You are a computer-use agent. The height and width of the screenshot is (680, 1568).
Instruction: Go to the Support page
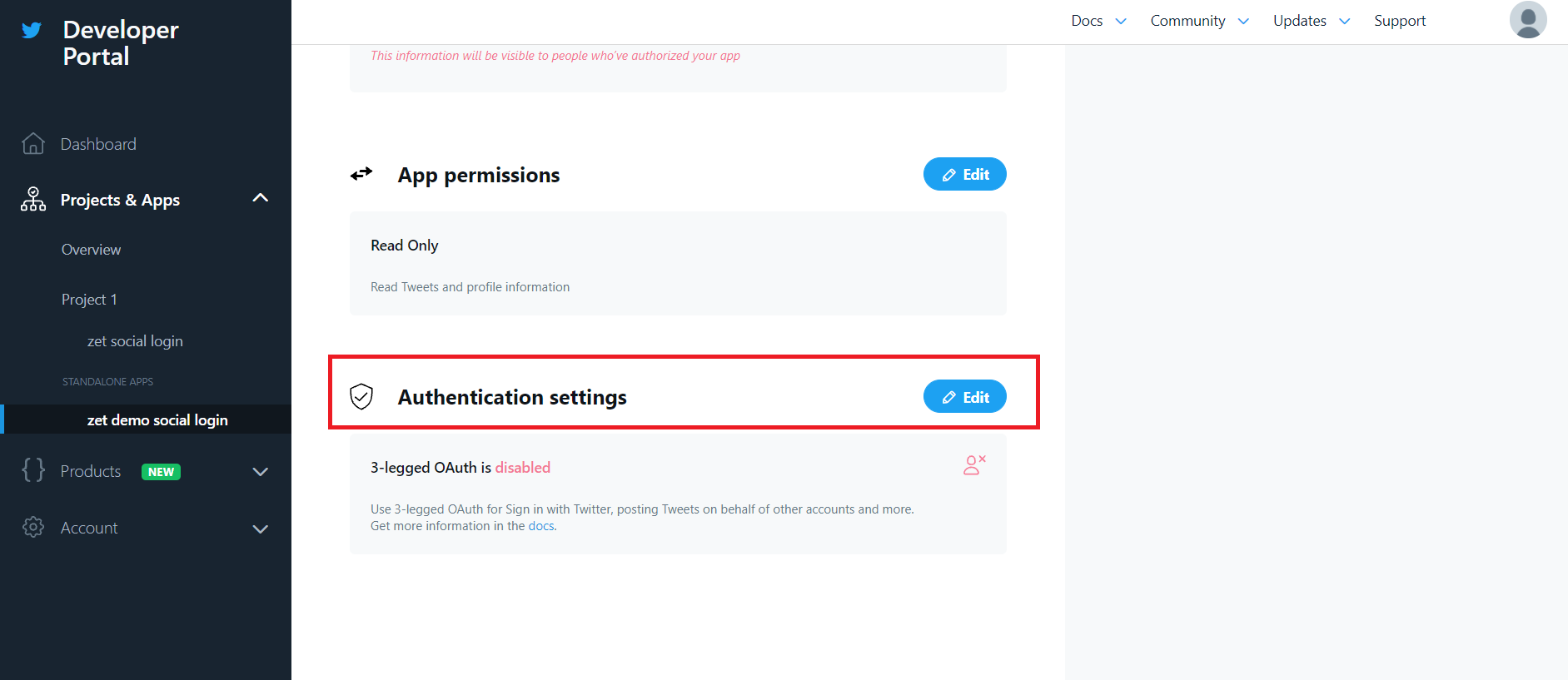[x=1400, y=21]
